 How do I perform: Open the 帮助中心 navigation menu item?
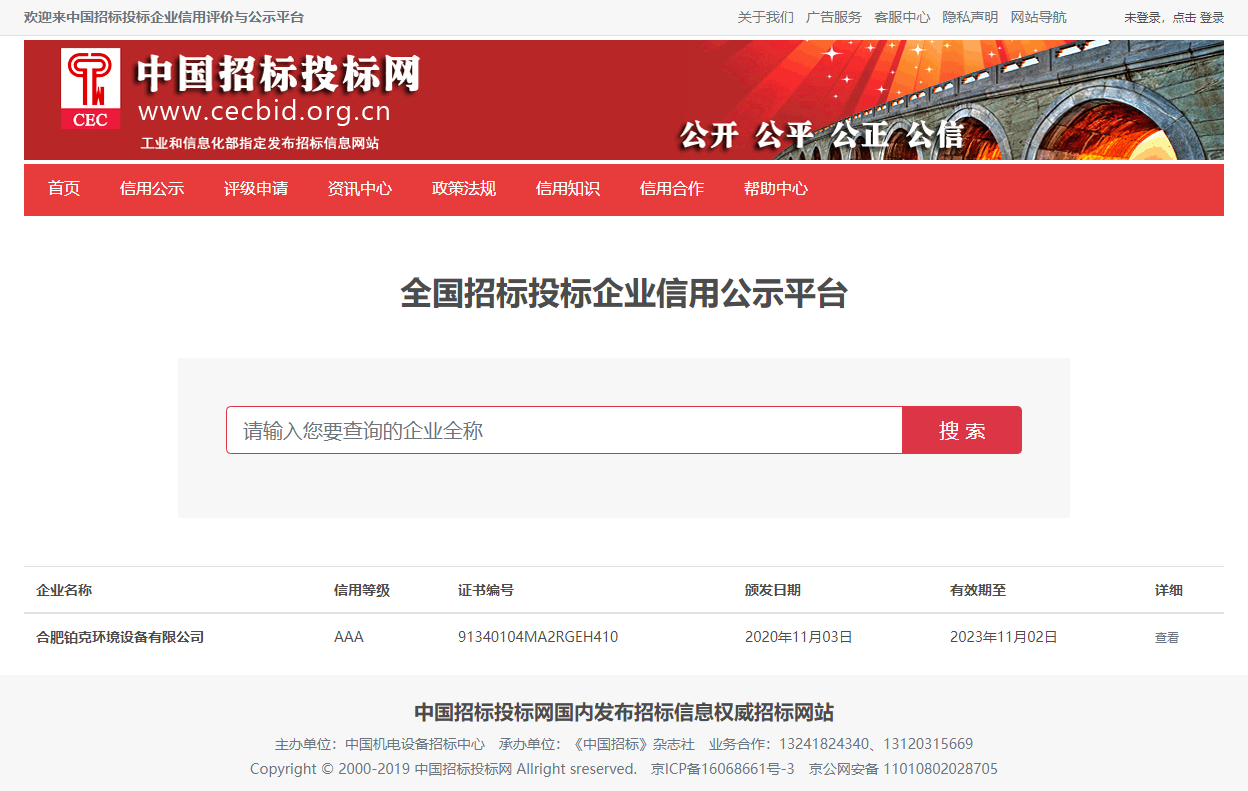(775, 189)
